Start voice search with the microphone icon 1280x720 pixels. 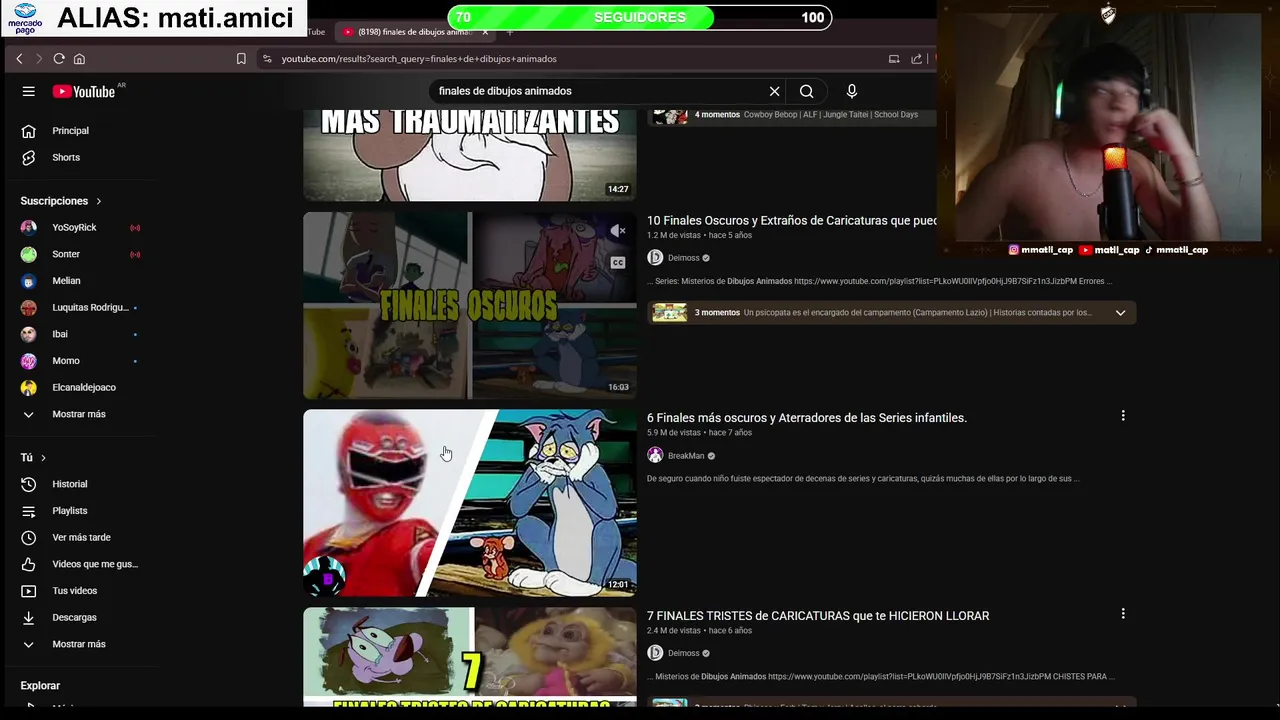point(852,91)
